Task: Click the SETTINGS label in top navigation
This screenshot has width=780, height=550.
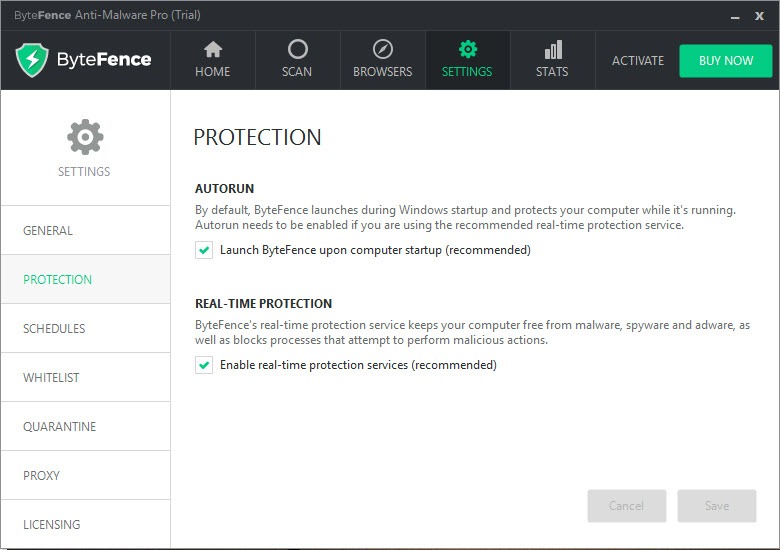Action: pyautogui.click(x=467, y=72)
